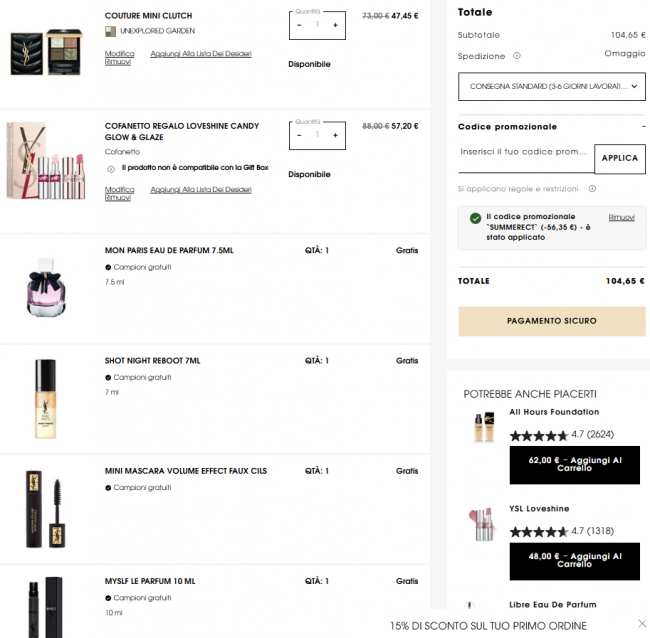Increase Cofanetto Loveshine quantity with plus
The image size is (650, 638).
tap(335, 136)
